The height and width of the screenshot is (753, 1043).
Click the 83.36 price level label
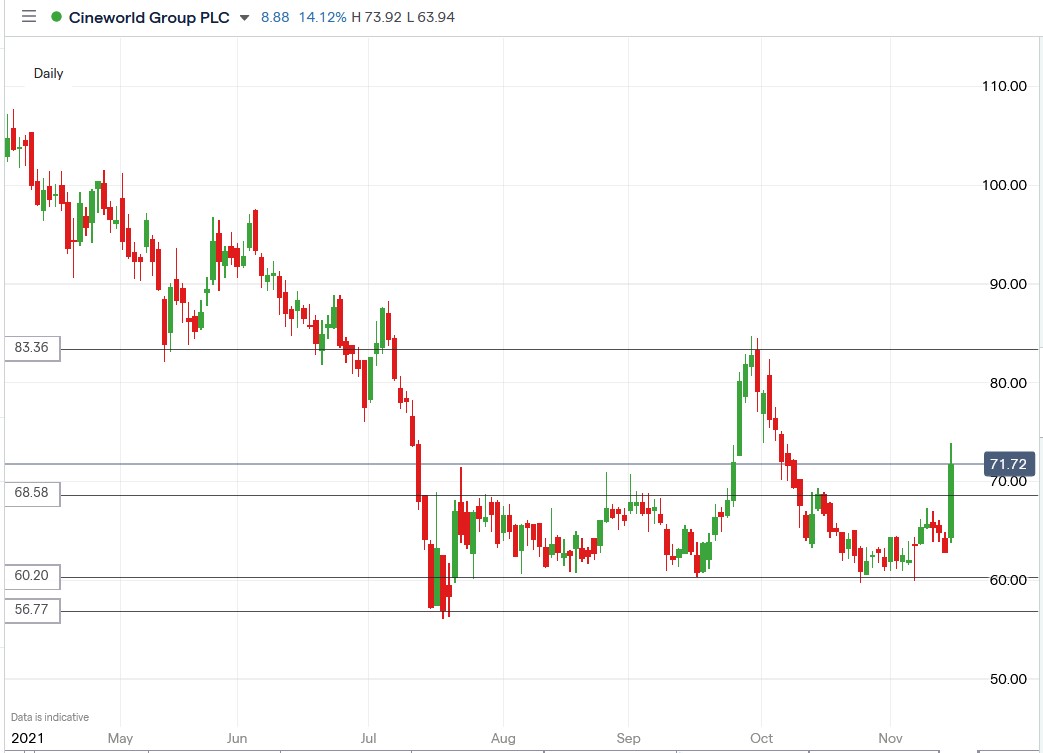click(31, 348)
